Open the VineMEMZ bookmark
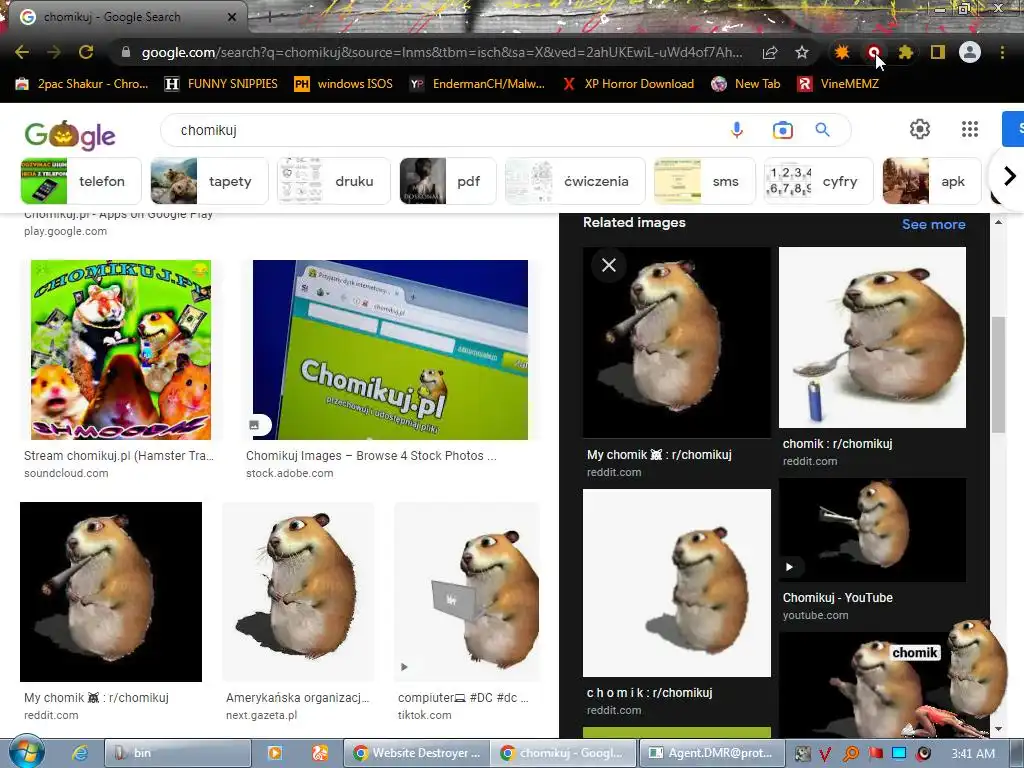Screen dimensions: 1024x768 click(839, 84)
